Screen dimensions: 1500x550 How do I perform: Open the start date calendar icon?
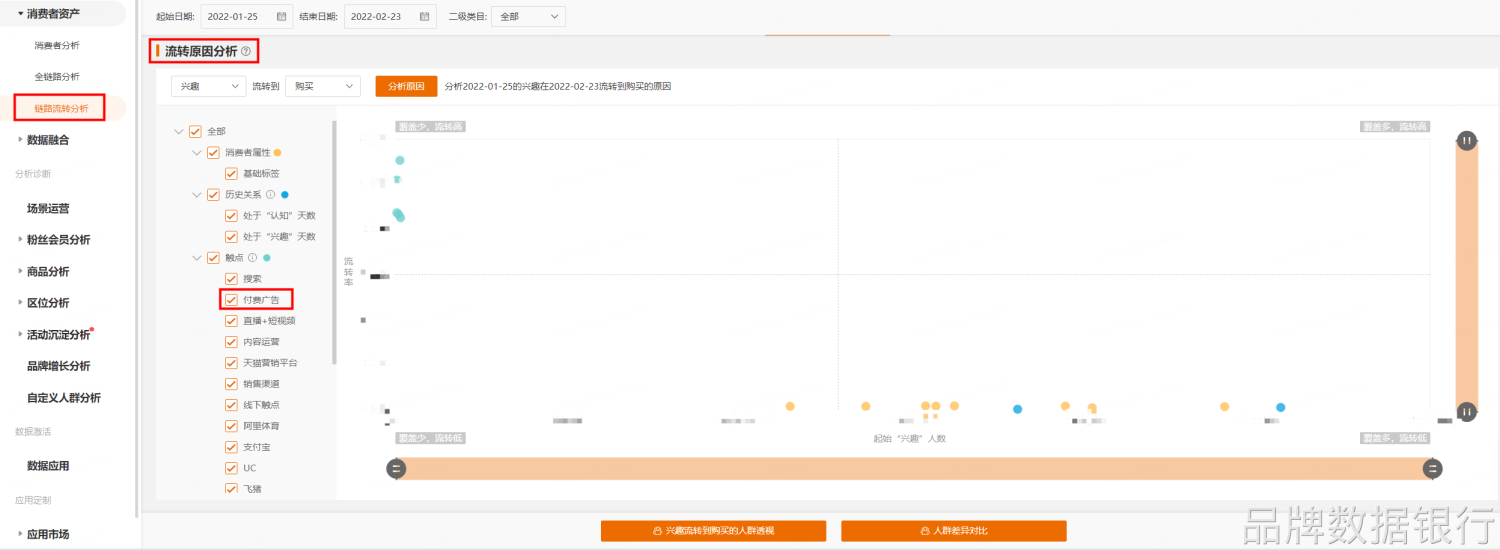[x=281, y=17]
